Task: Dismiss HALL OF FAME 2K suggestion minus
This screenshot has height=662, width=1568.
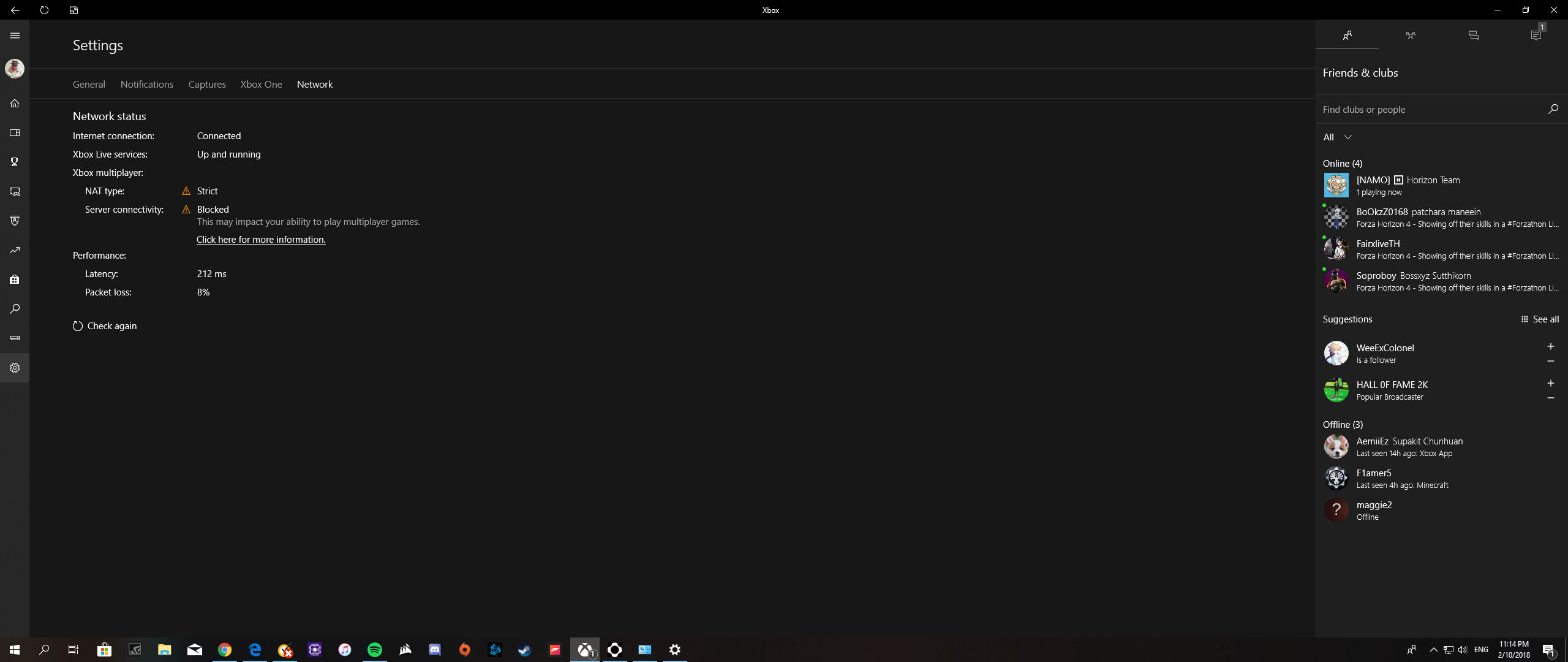Action: click(x=1551, y=398)
